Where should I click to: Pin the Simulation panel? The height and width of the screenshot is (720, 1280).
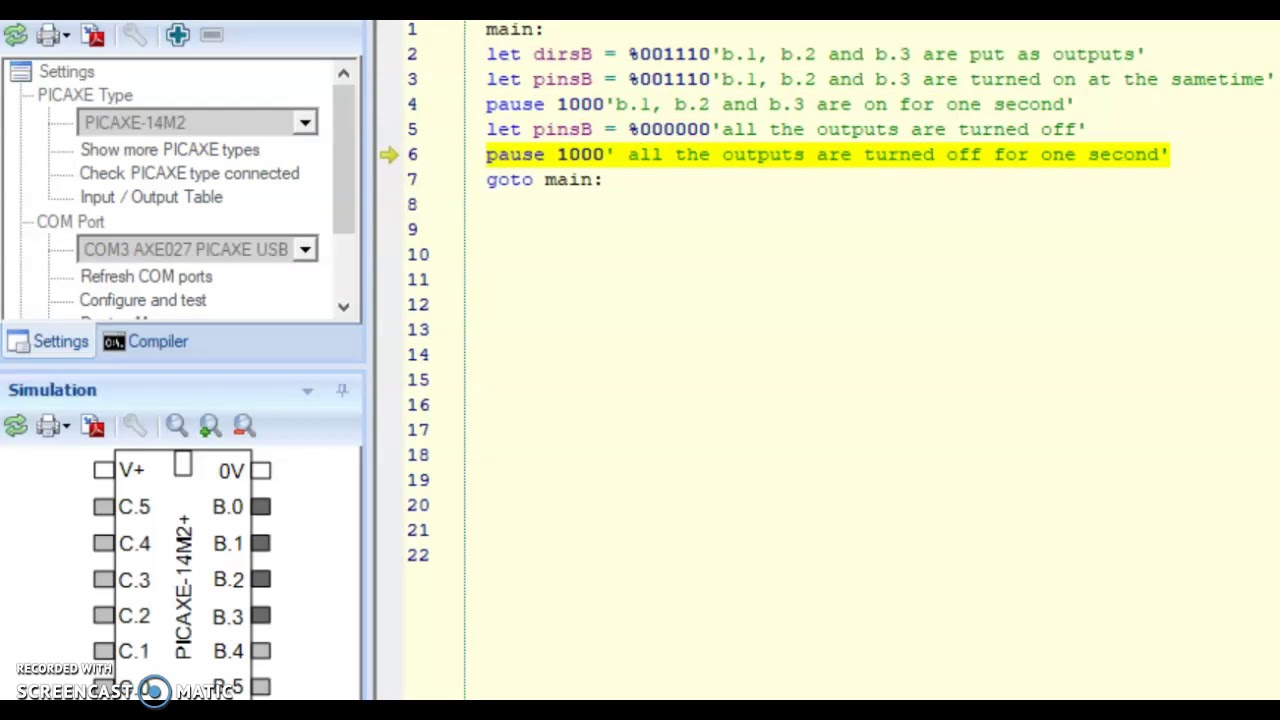(342, 390)
